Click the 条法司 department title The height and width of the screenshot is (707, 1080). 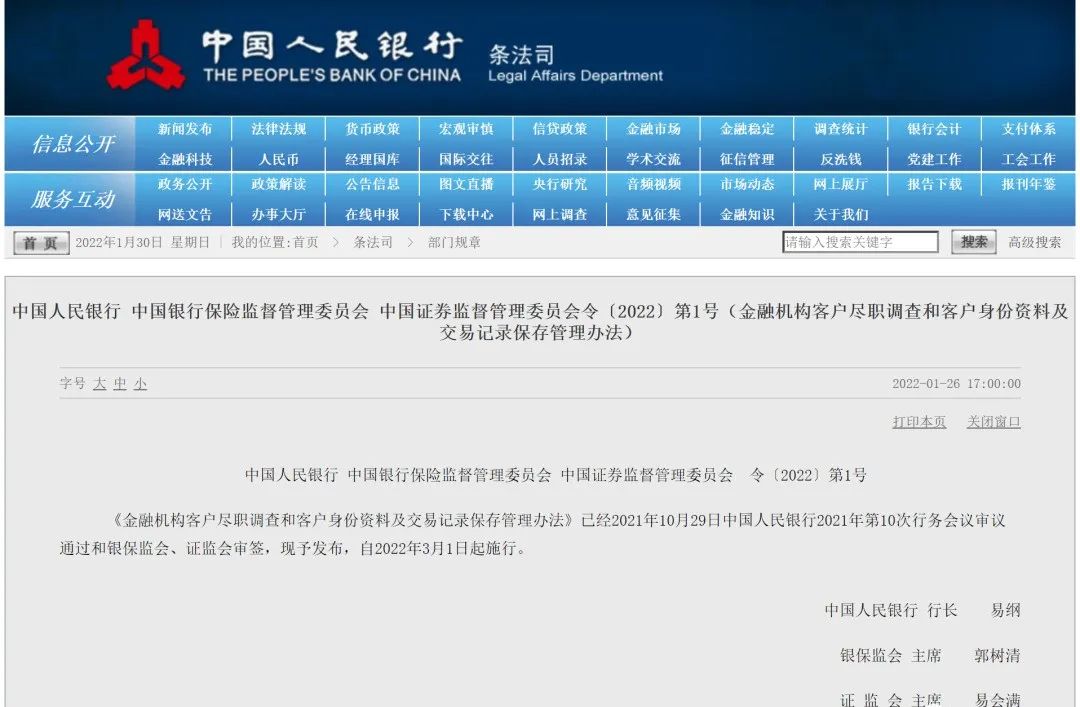coord(522,55)
